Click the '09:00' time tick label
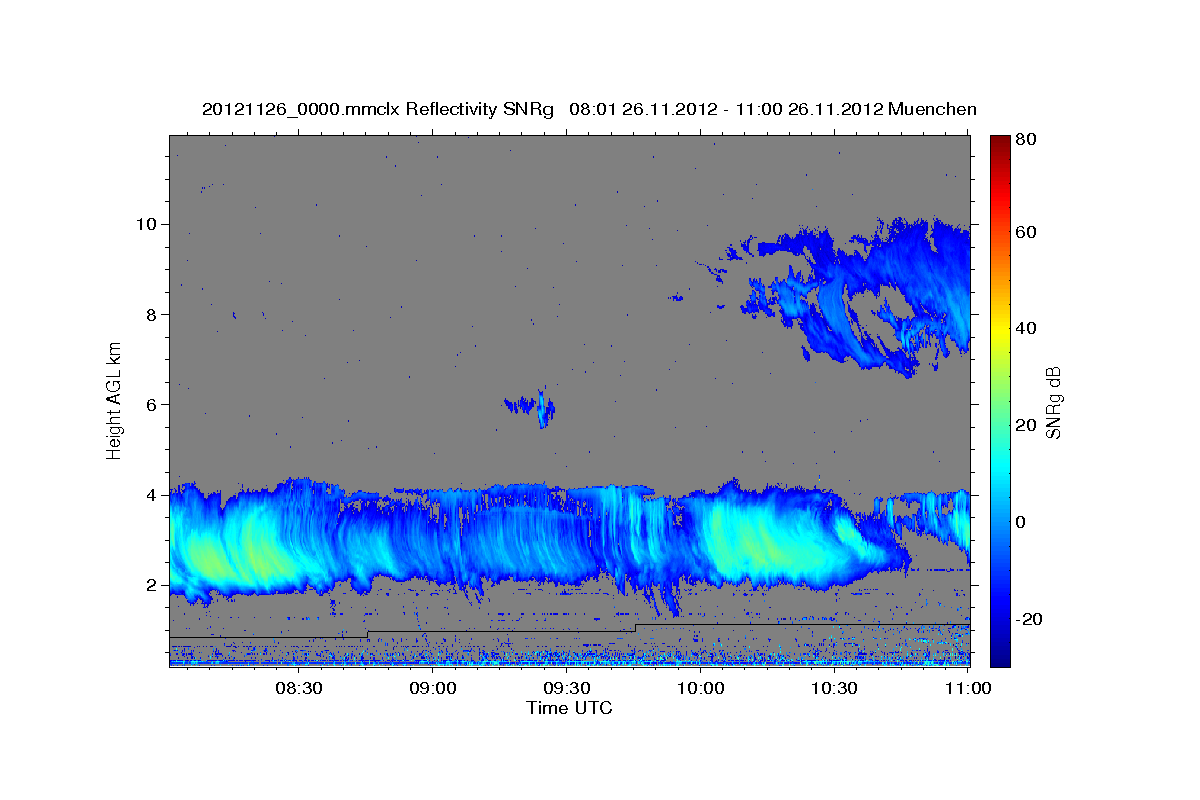1200x800 pixels. (433, 688)
